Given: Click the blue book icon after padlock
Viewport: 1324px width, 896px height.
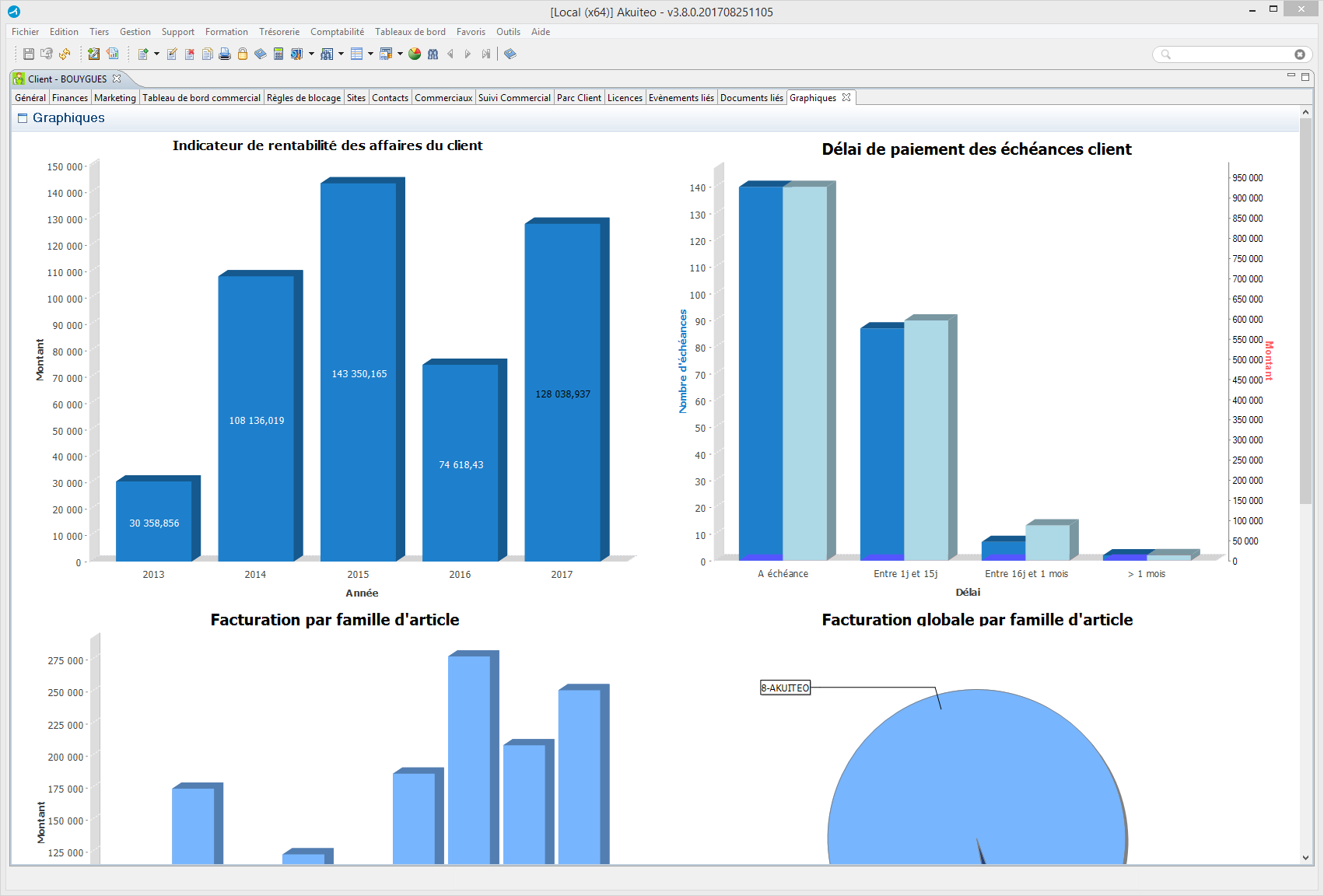Looking at the screenshot, I should pos(261,54).
